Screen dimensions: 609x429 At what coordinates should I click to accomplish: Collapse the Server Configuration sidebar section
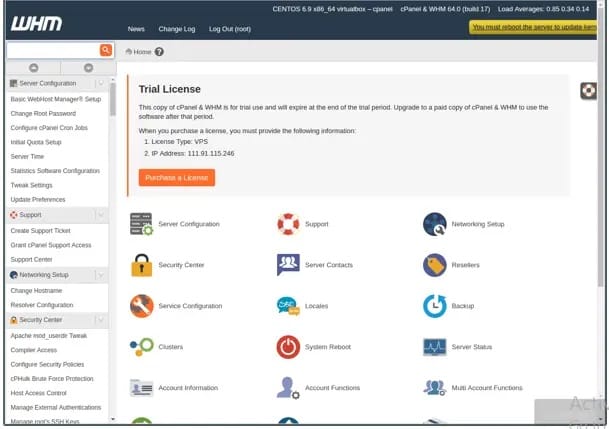point(101,83)
